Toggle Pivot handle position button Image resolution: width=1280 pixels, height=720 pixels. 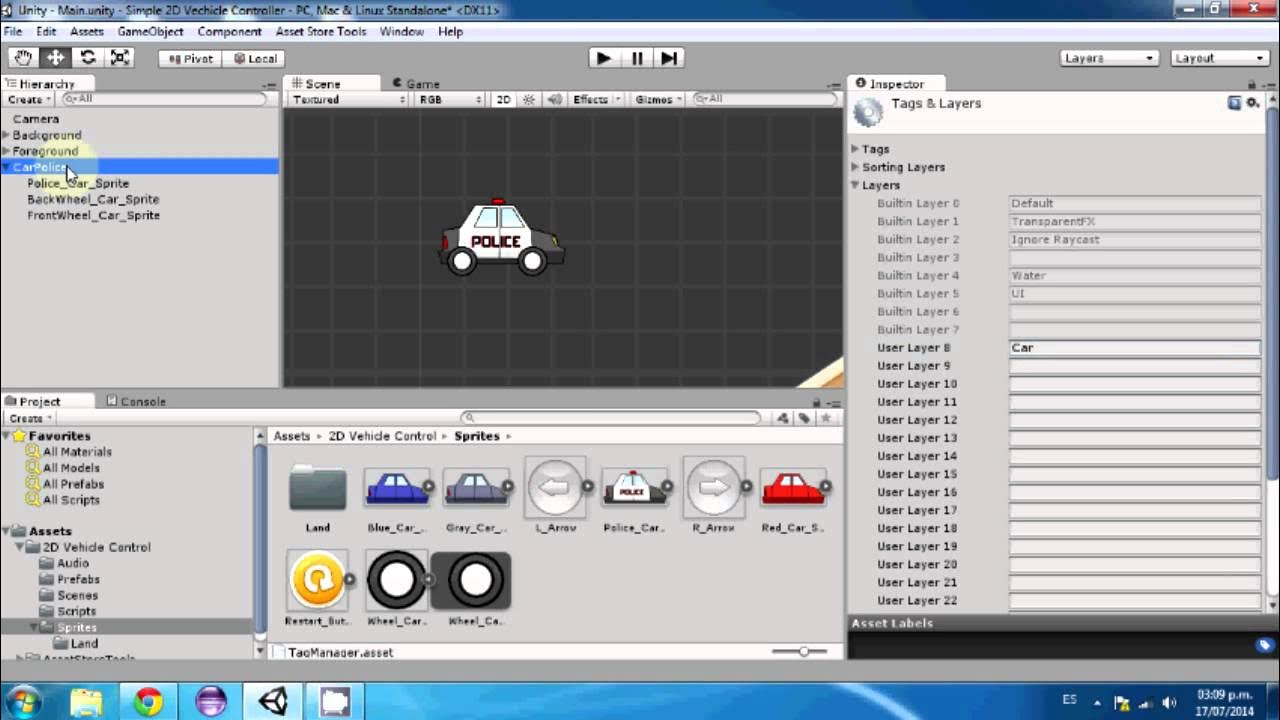point(190,58)
